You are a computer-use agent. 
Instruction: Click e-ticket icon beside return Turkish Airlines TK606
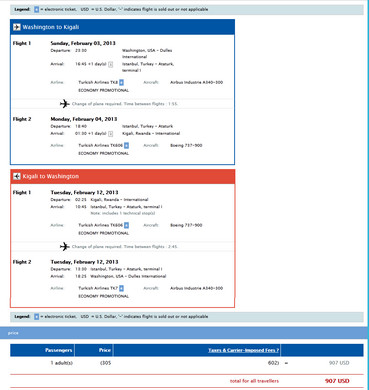click(127, 225)
